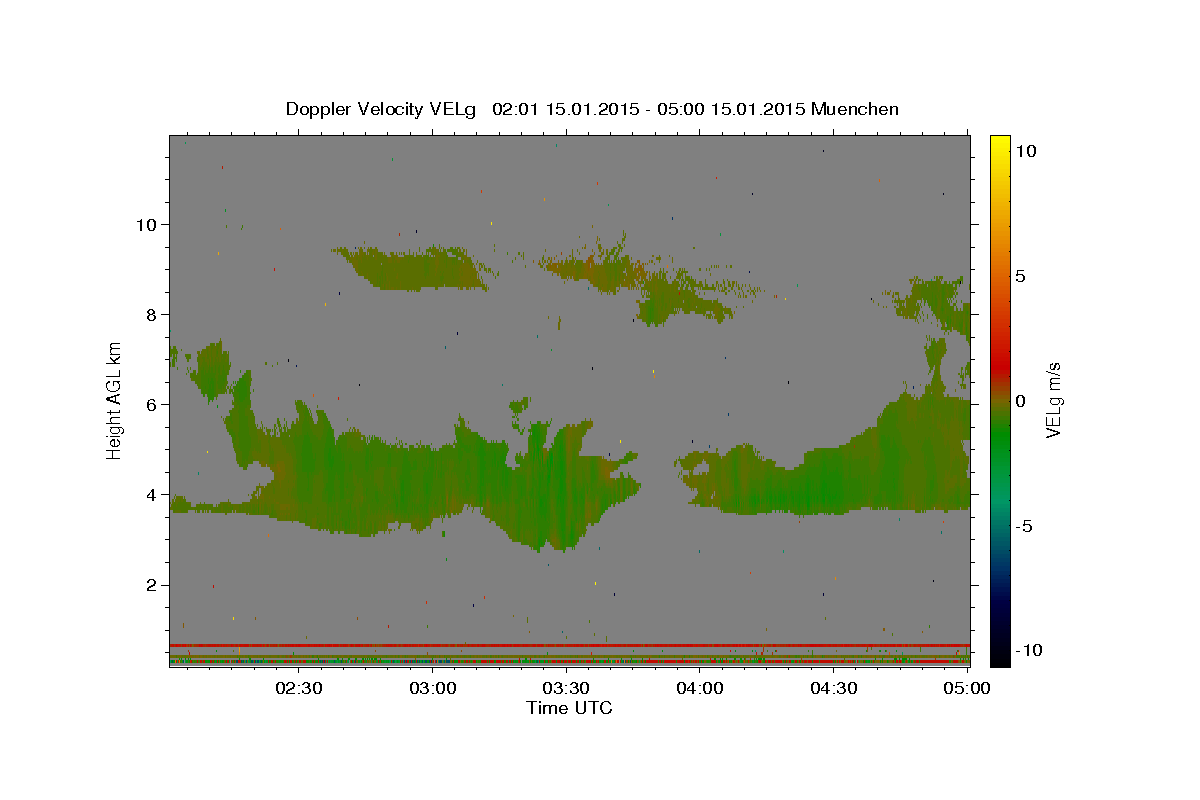Image resolution: width=1200 pixels, height=800 pixels.
Task: Click the black bottom of the colorbar
Action: click(999, 655)
